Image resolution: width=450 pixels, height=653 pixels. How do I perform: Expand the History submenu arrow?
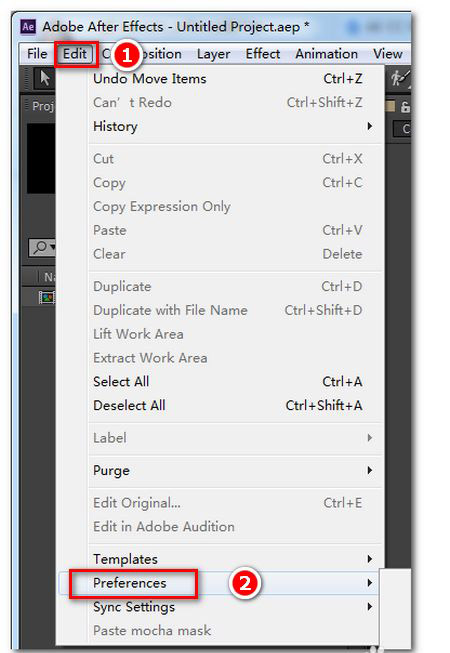click(x=369, y=126)
